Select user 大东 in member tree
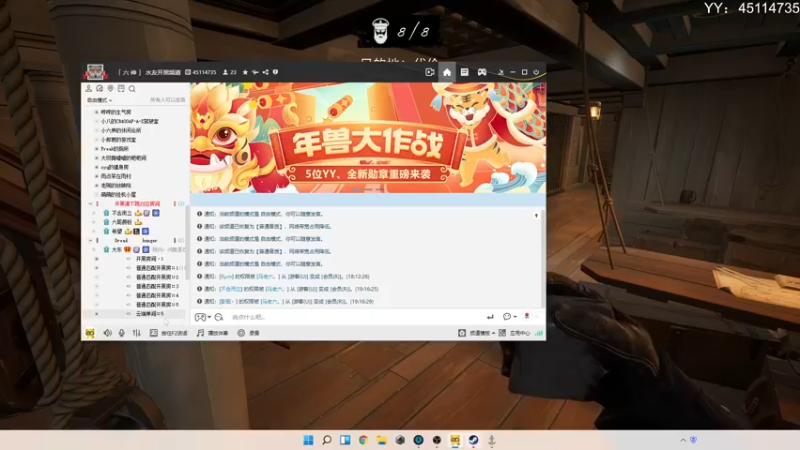 click(117, 249)
